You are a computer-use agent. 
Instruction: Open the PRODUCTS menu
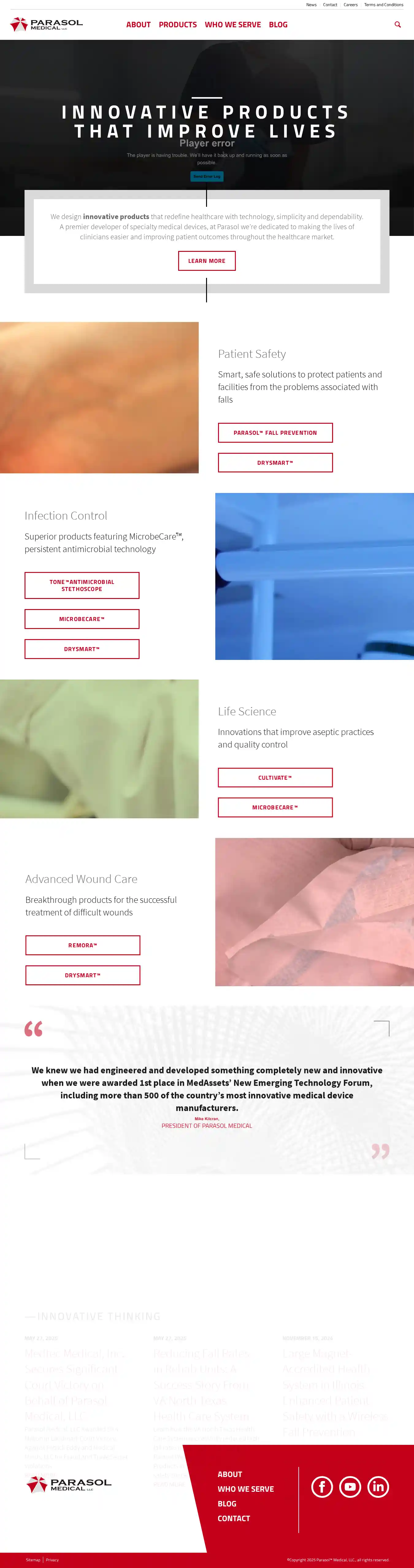[178, 25]
